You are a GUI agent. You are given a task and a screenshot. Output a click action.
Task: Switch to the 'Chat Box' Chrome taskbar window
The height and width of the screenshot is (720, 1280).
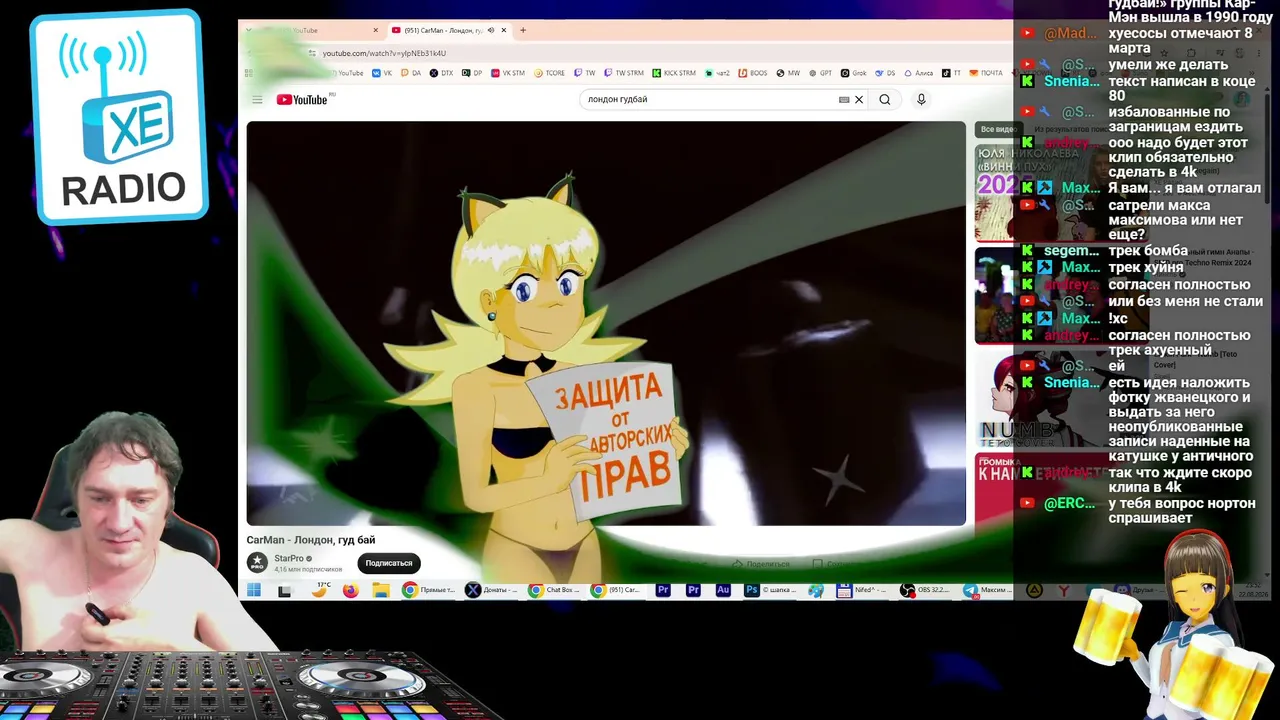coord(555,590)
